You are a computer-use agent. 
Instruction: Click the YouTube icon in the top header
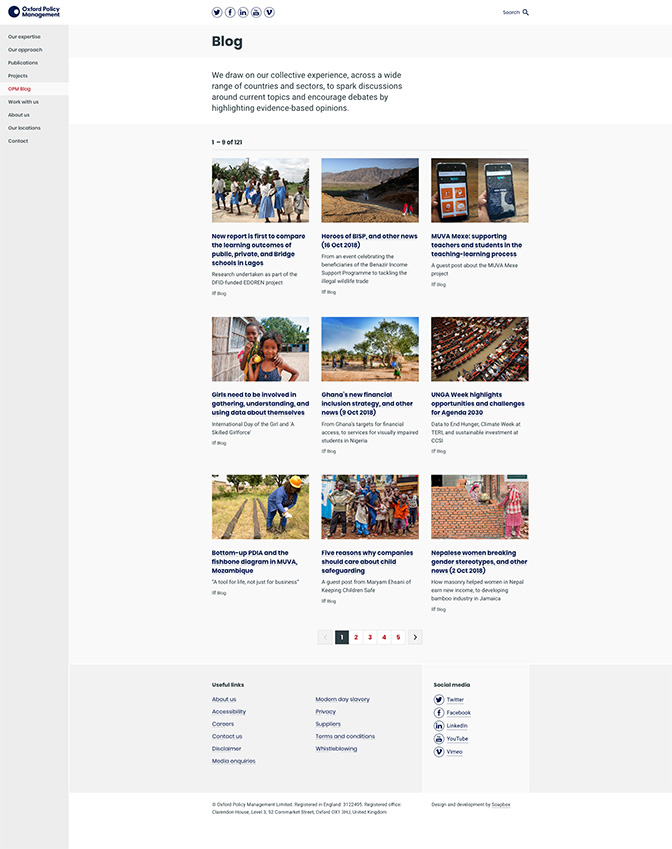pos(256,12)
